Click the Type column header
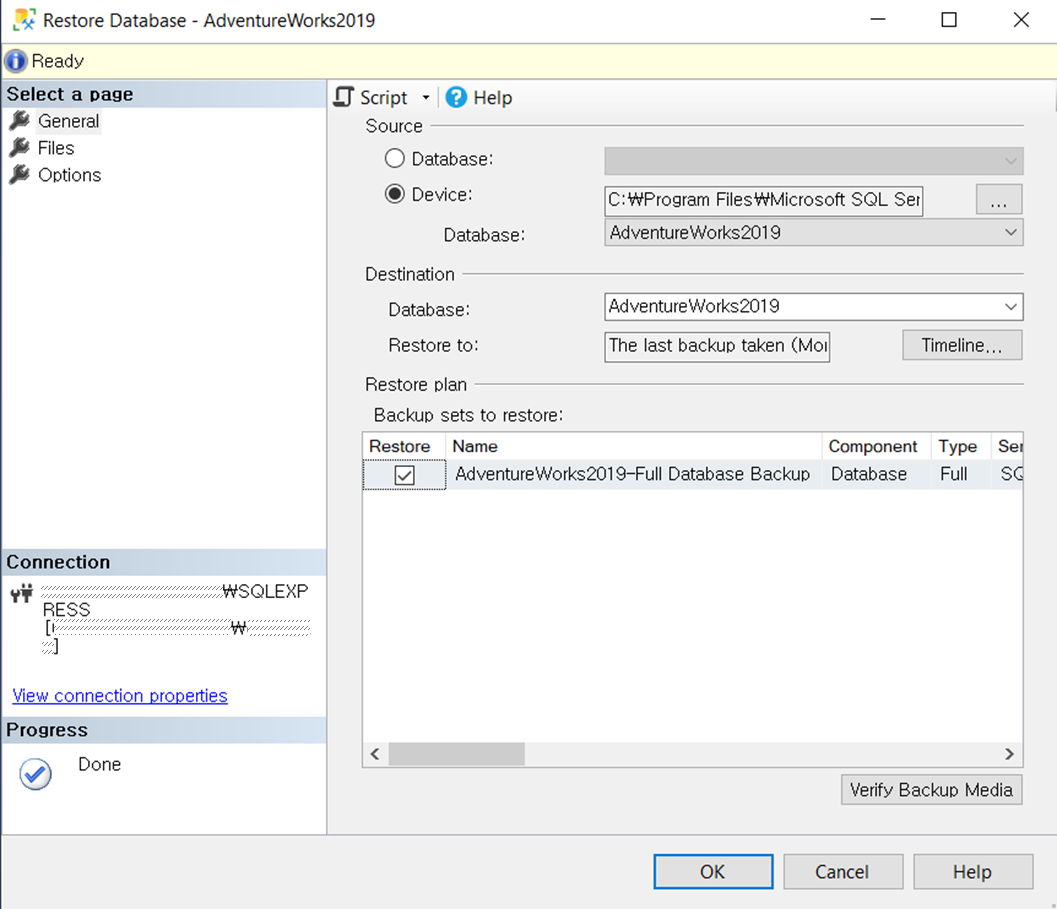This screenshot has width=1057, height=909. 961,446
